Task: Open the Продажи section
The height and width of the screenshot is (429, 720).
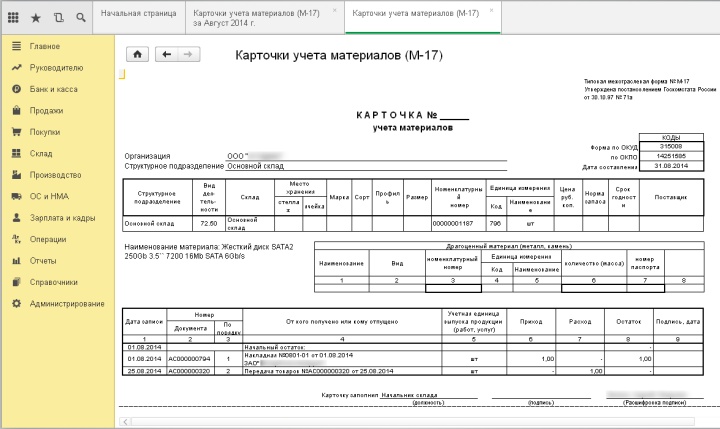Action: [46, 111]
